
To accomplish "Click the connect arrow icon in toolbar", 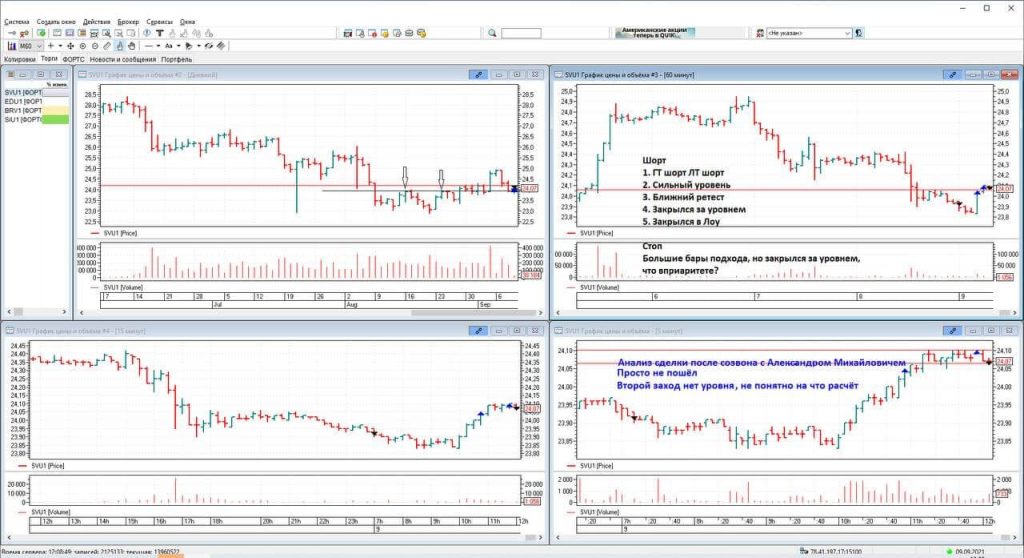I will (x=12, y=33).
